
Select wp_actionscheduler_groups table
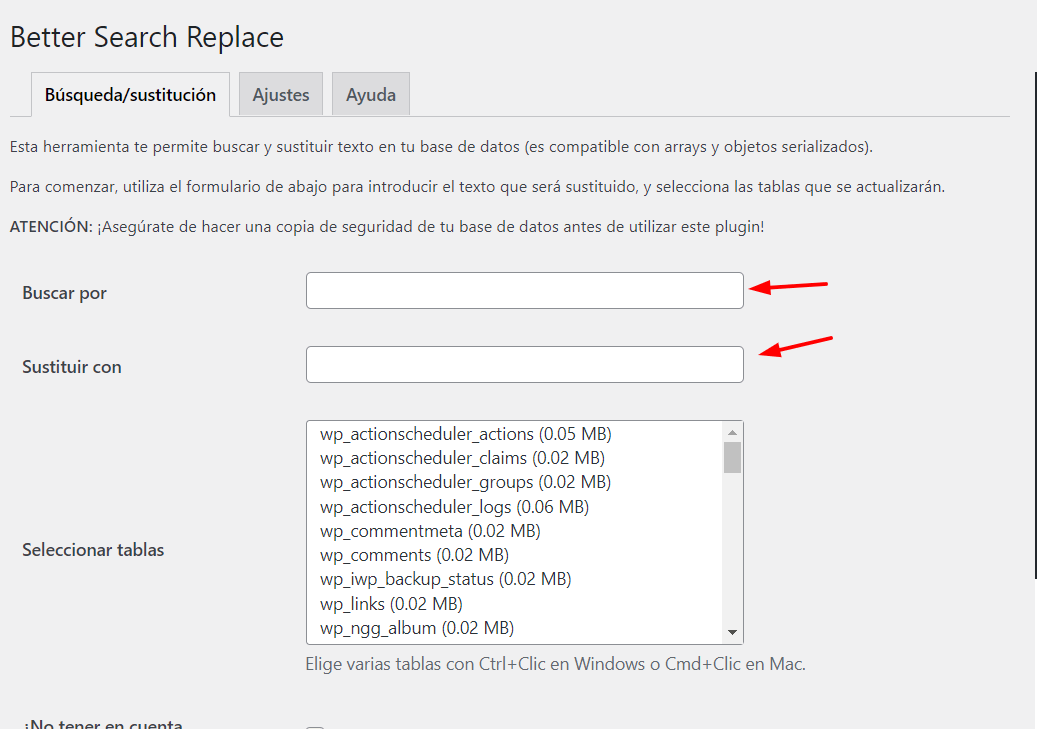(516, 482)
